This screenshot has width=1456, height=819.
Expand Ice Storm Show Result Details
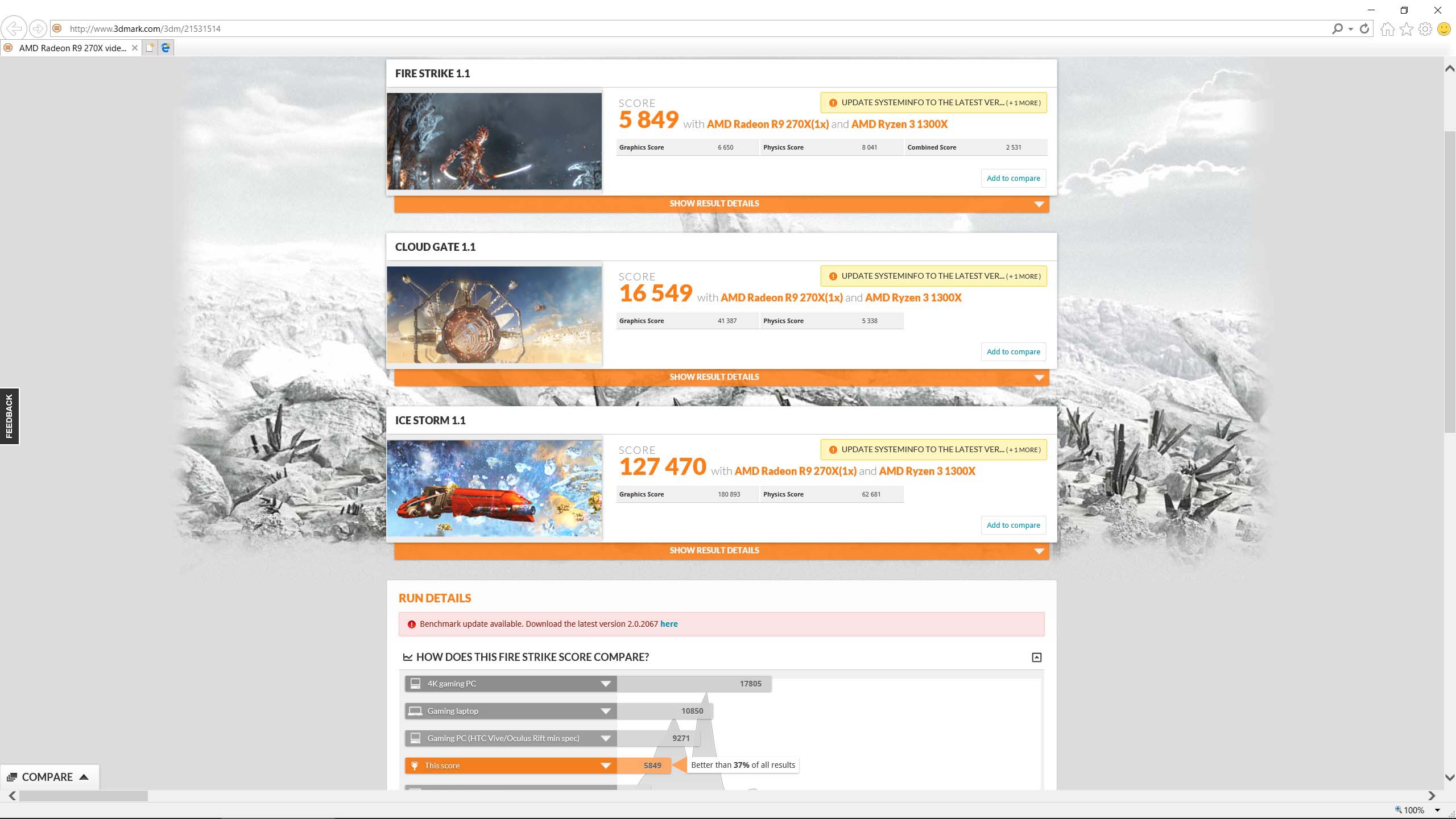[721, 551]
